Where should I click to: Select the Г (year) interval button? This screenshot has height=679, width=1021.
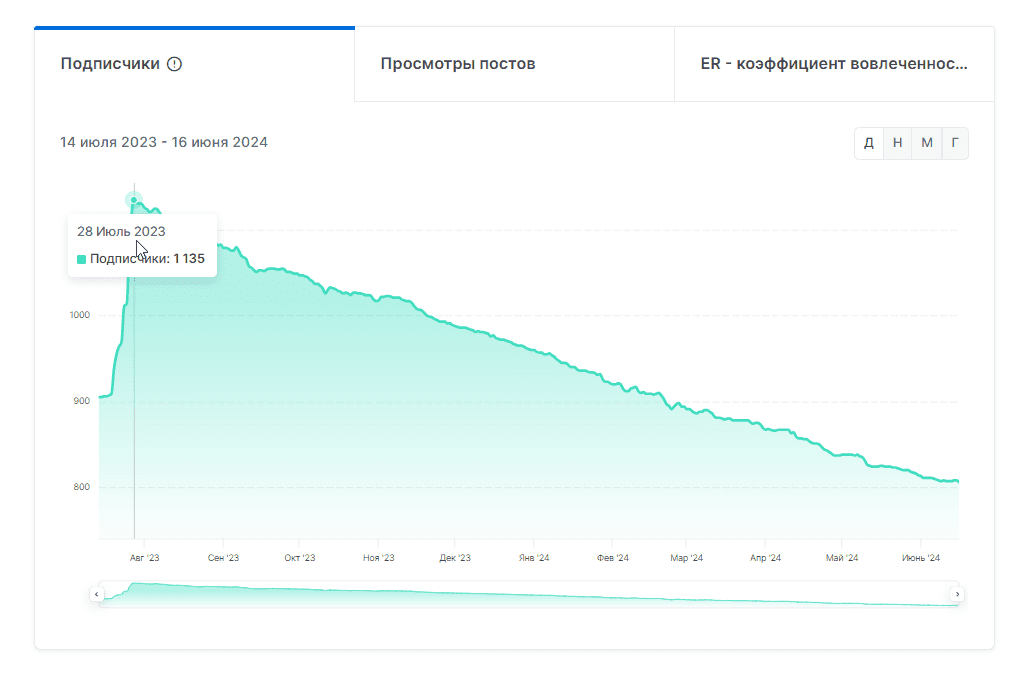point(955,143)
